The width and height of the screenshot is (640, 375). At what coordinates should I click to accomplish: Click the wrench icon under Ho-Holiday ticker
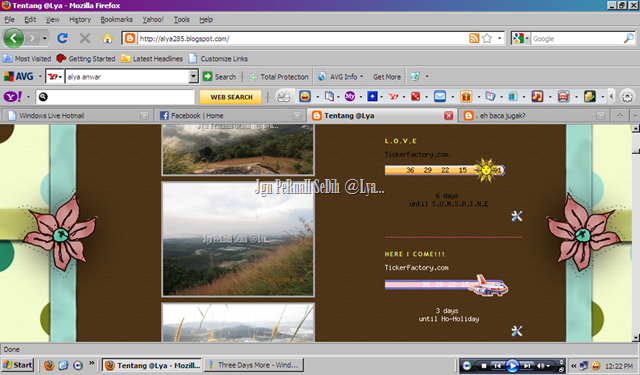[517, 331]
